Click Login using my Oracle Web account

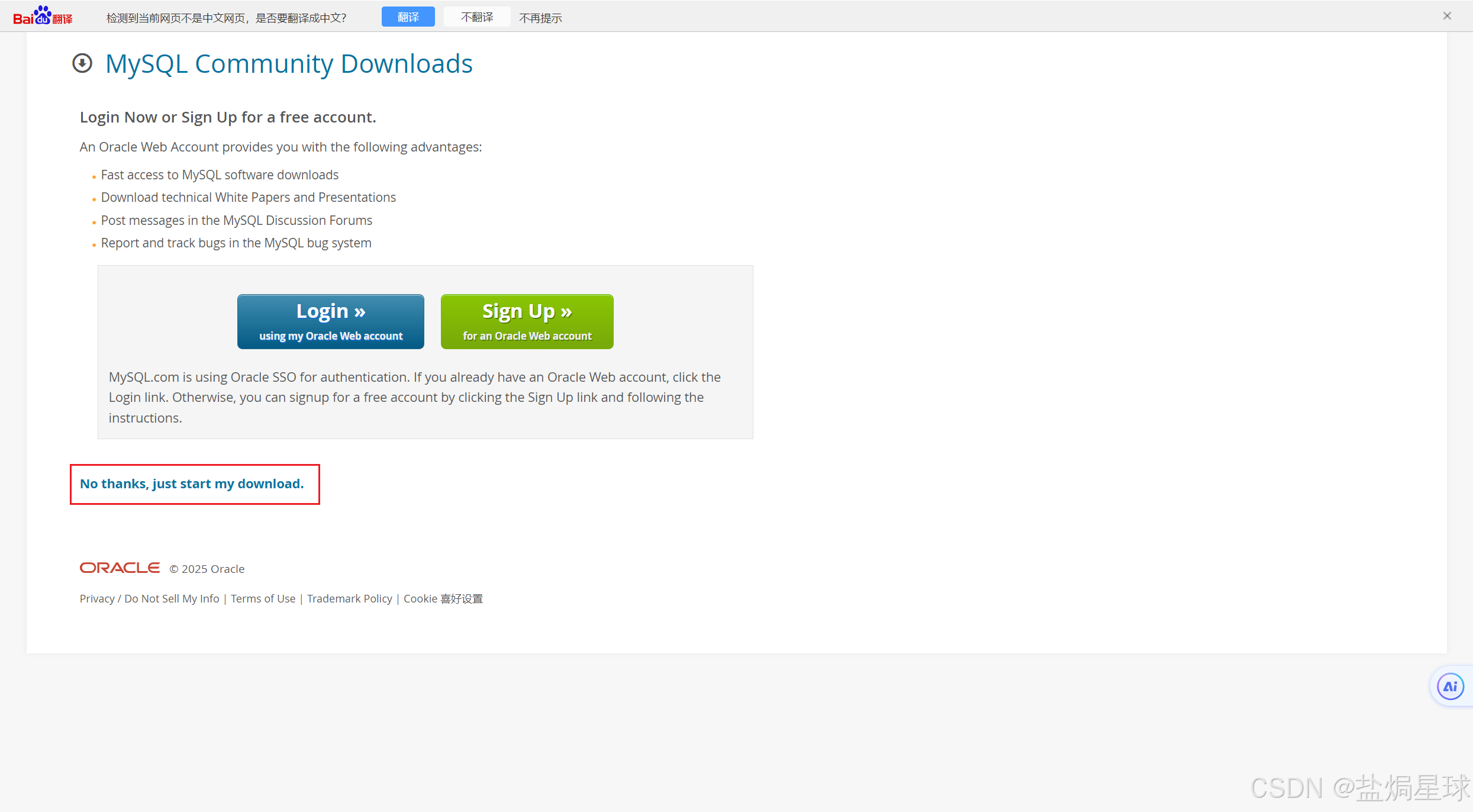click(331, 321)
